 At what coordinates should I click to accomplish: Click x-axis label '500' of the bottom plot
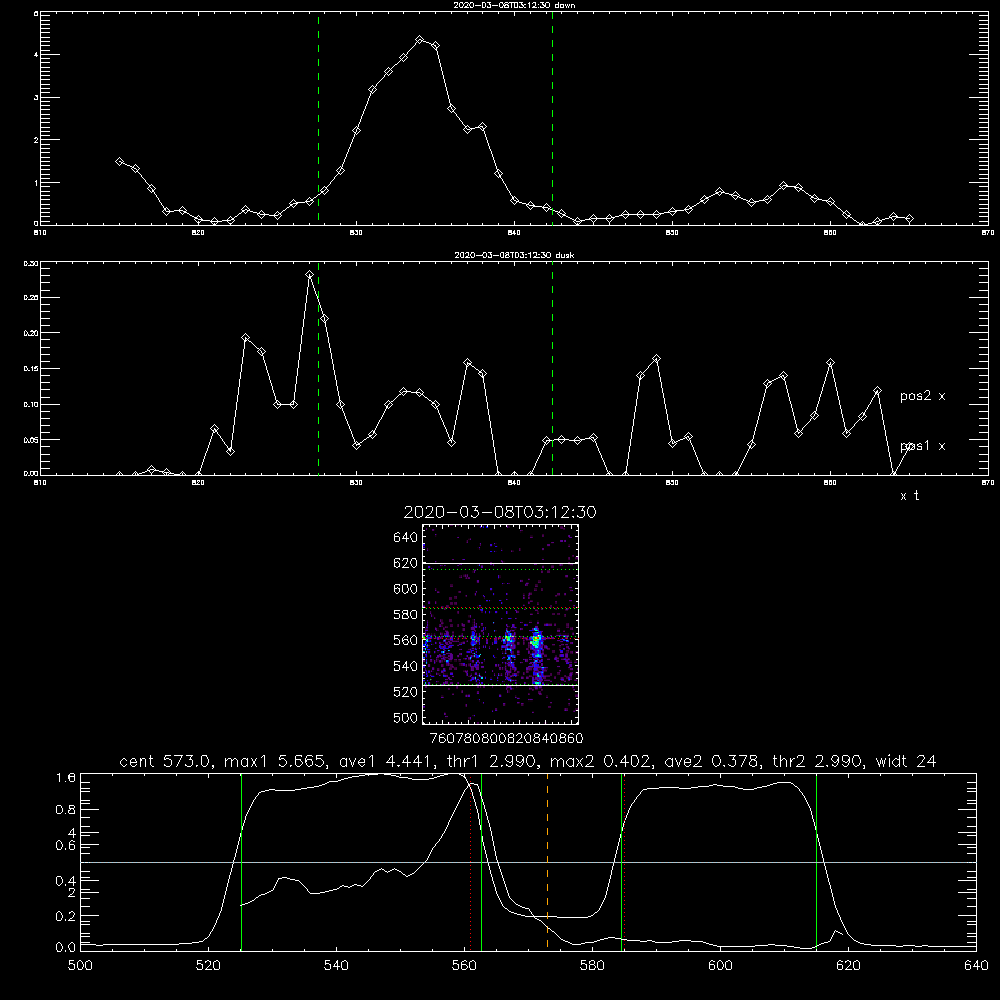click(80, 966)
